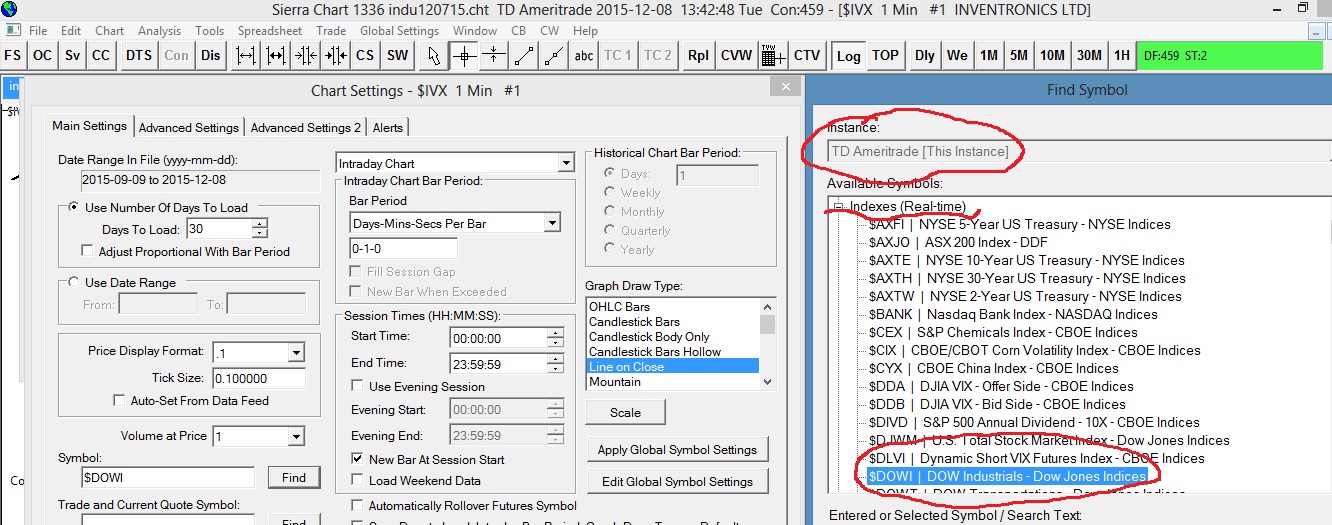Open the Spreadsheet menu
Image resolution: width=1332 pixels, height=525 pixels.
click(270, 31)
